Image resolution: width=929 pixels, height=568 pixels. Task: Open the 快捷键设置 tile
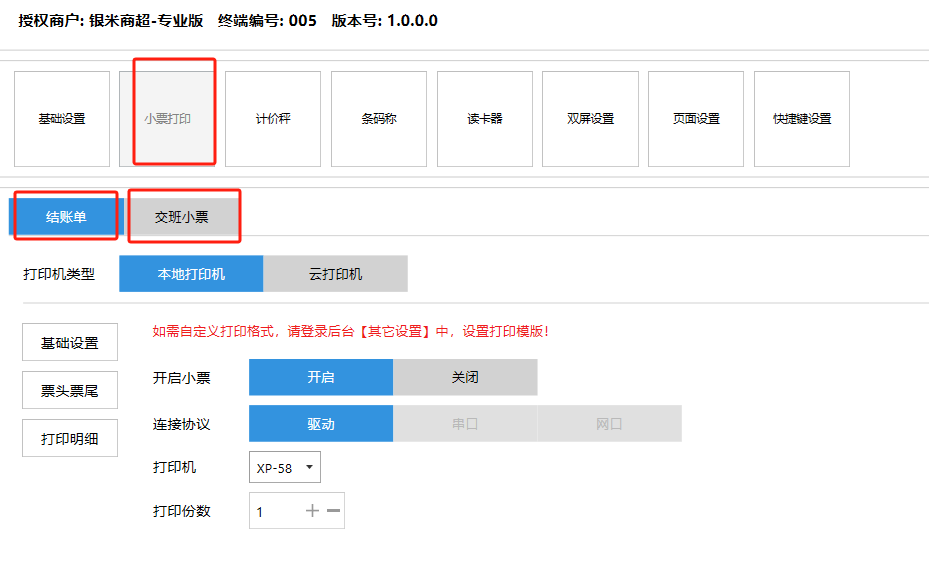pyautogui.click(x=802, y=119)
